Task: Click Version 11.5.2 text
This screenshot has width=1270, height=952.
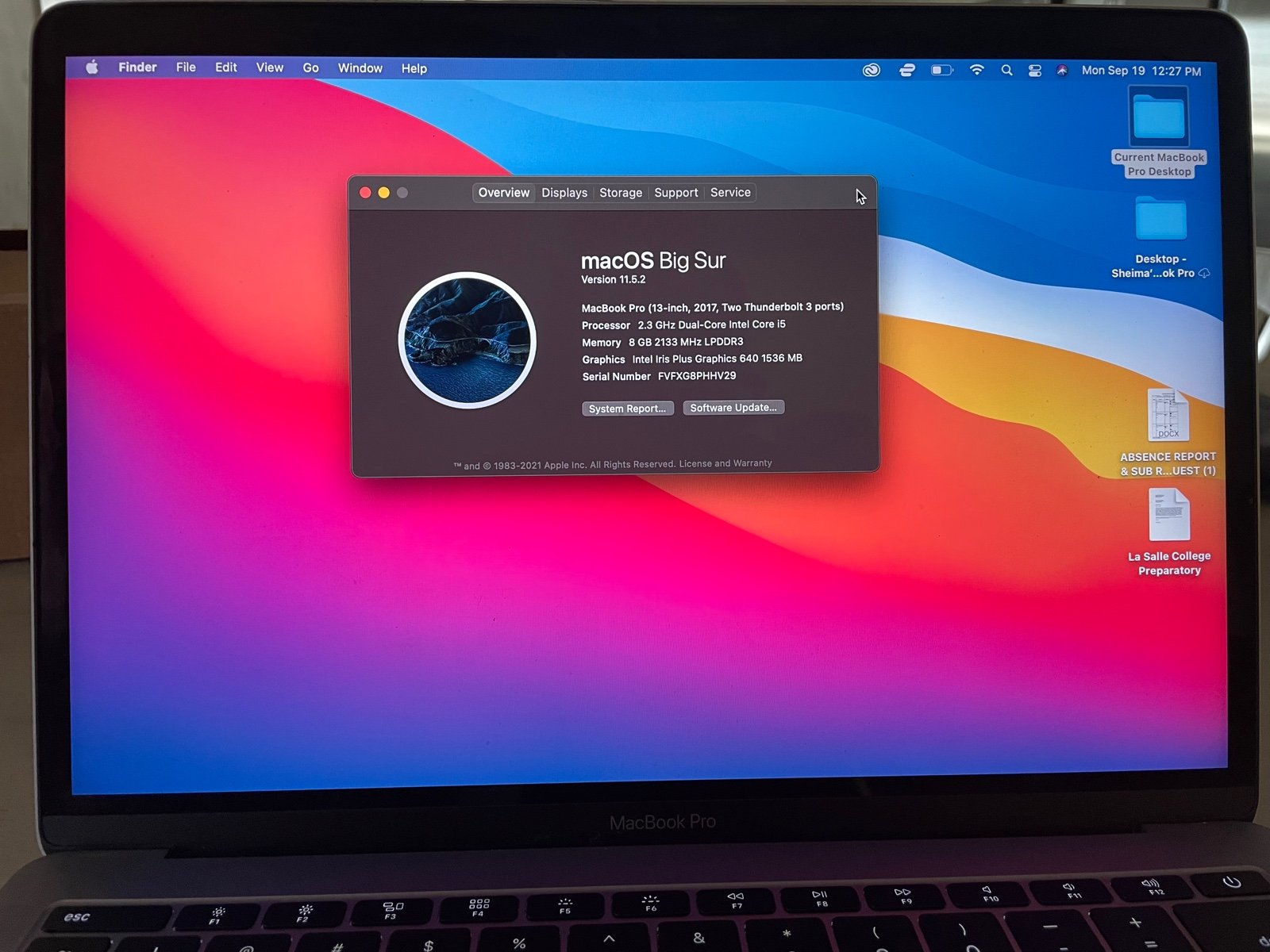Action: [613, 279]
